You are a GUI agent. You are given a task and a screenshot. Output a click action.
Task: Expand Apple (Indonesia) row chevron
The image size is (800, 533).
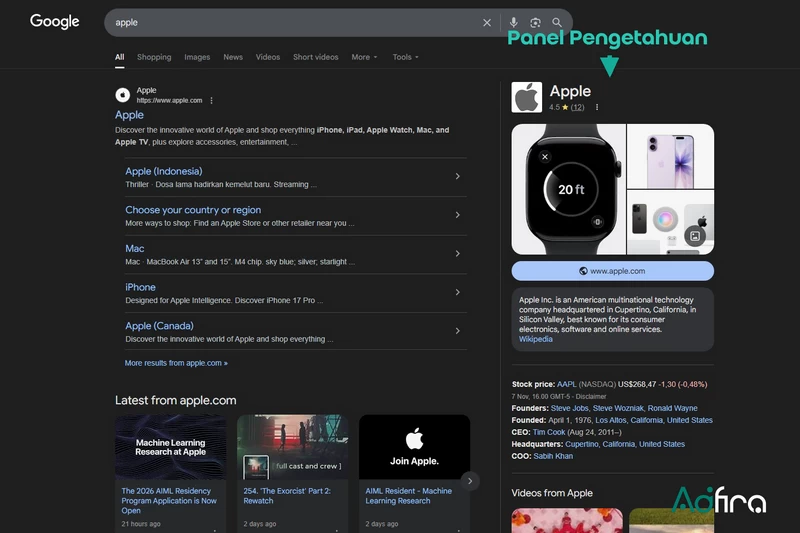pos(458,176)
